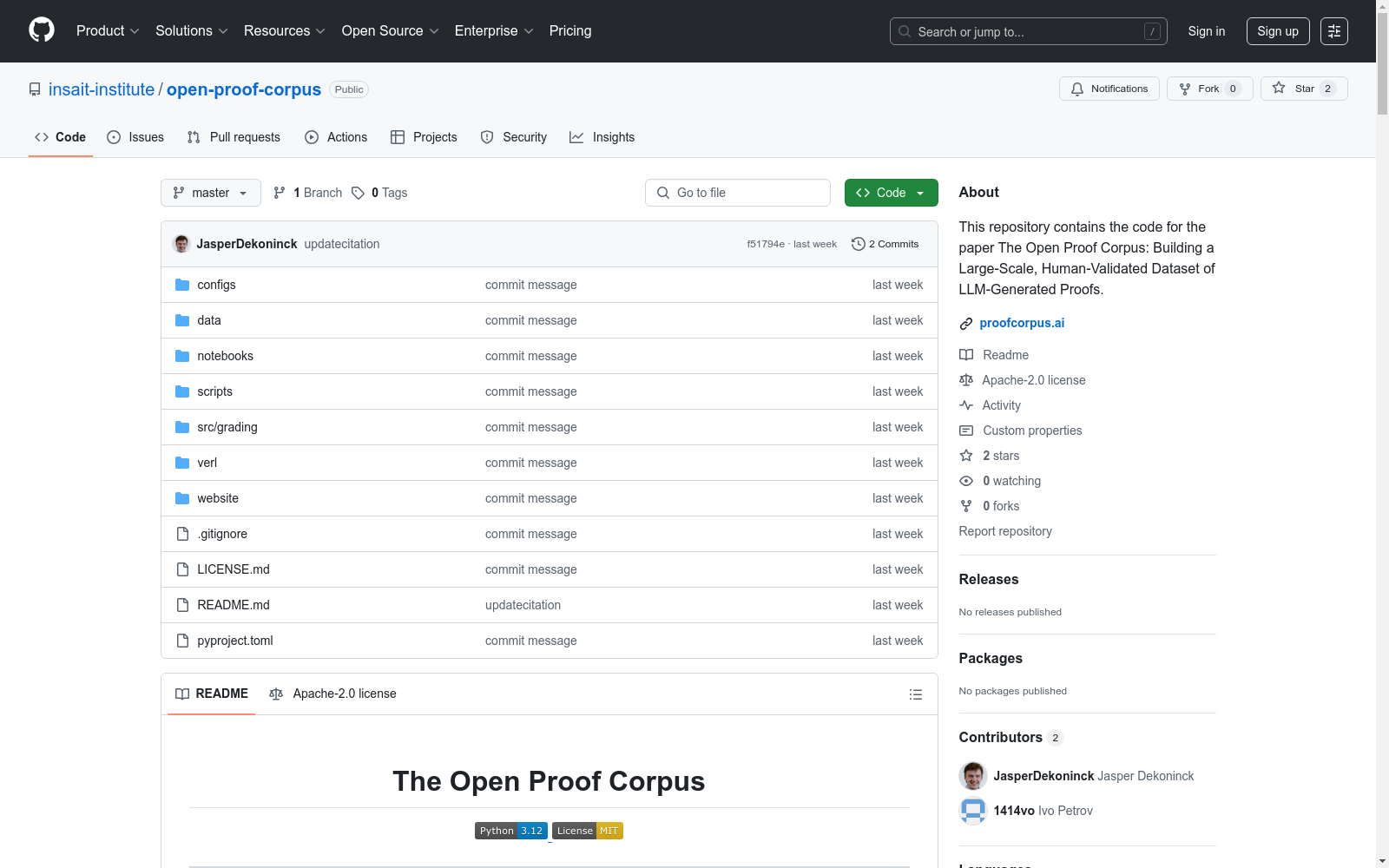Open the master branch selector
This screenshot has height=868, width=1389.
(x=211, y=193)
